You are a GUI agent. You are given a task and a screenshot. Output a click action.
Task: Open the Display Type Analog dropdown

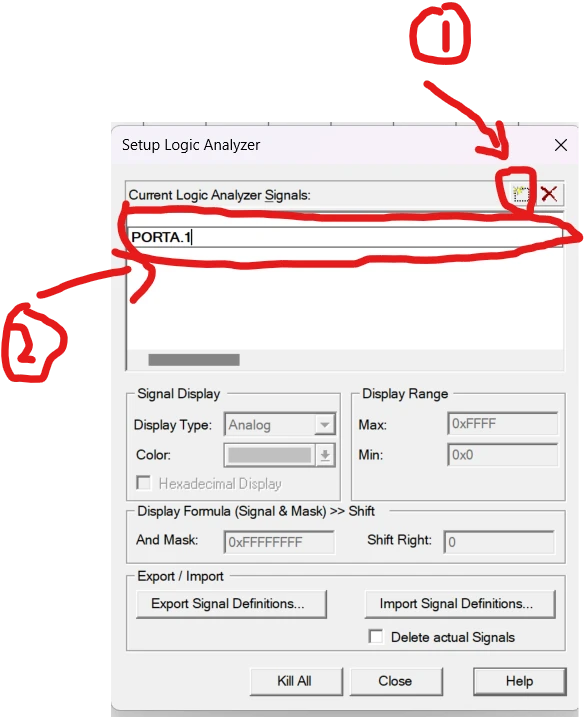click(x=280, y=425)
